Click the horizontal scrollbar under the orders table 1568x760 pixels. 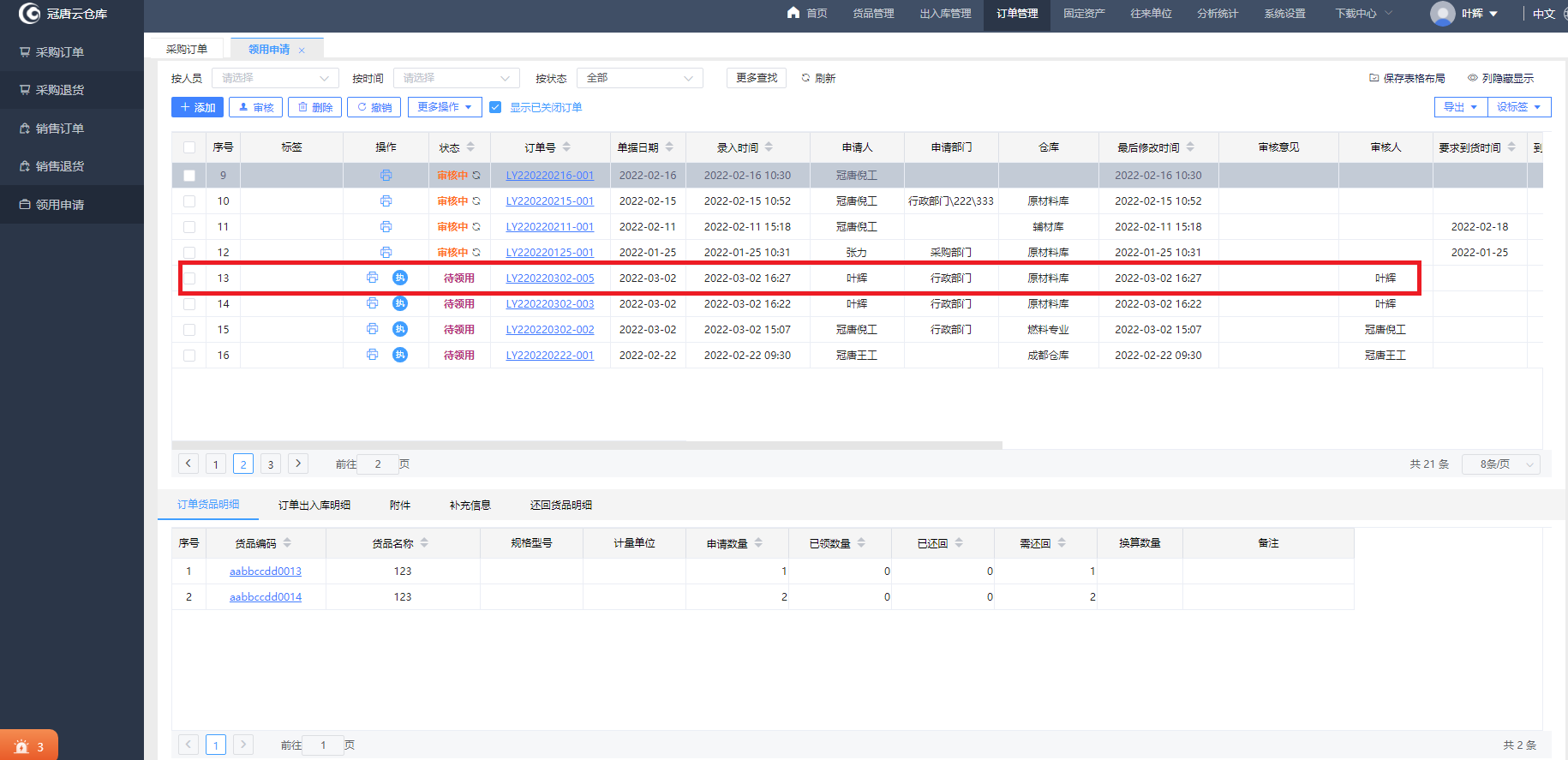coord(587,446)
